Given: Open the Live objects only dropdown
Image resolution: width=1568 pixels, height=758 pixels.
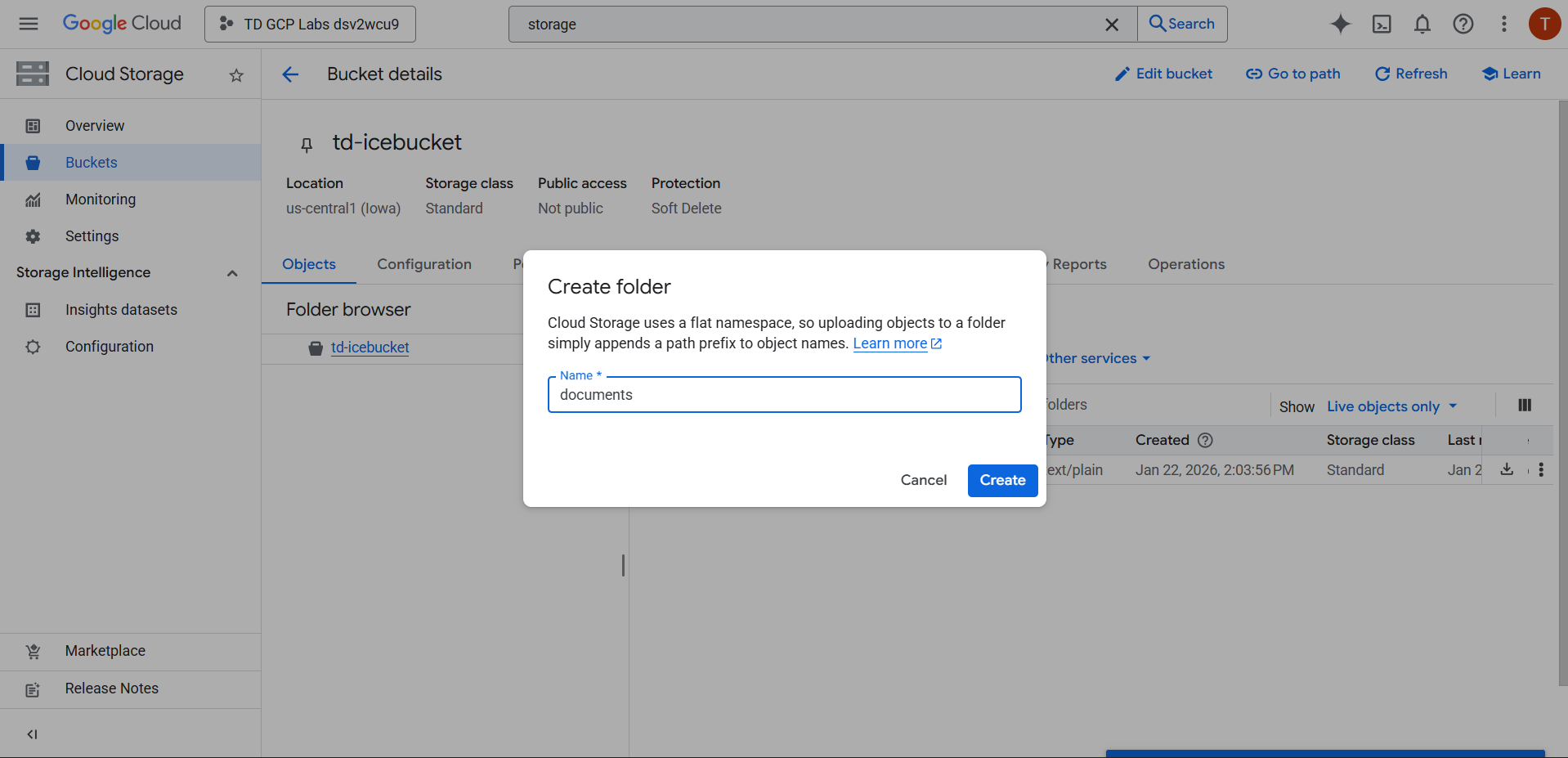Looking at the screenshot, I should tap(1391, 406).
